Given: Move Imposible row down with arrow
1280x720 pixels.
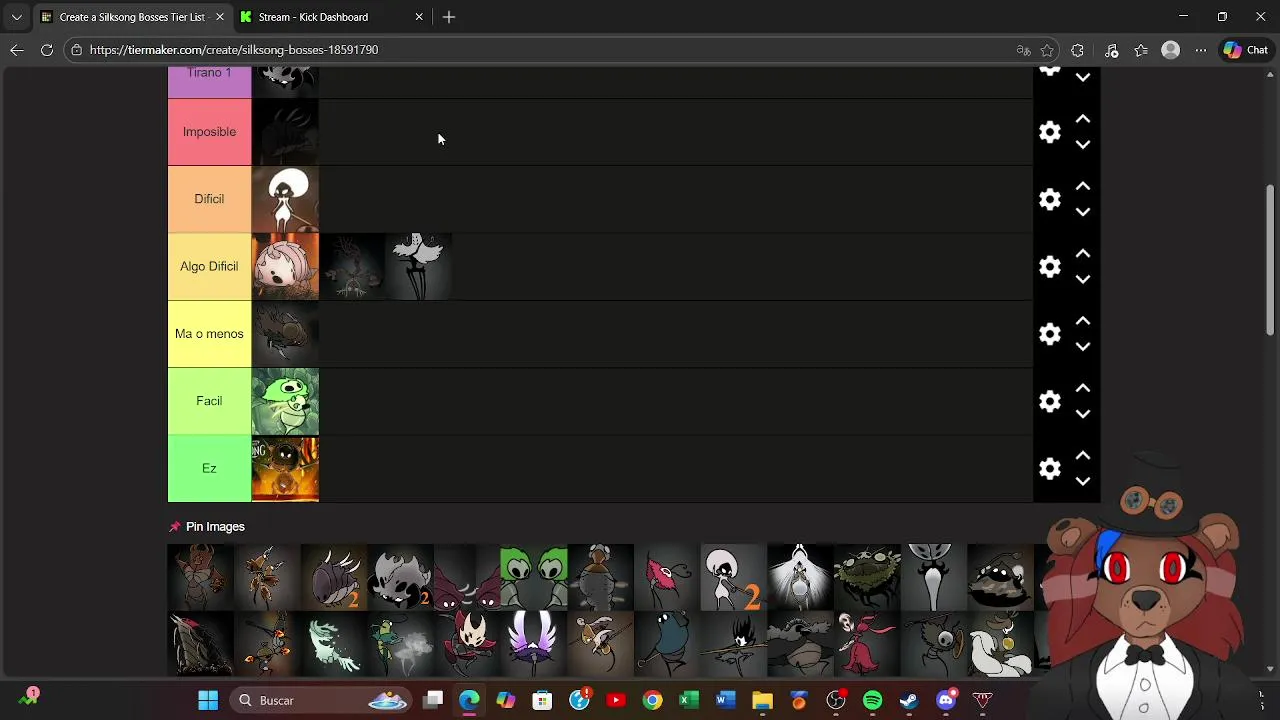Looking at the screenshot, I should tap(1083, 145).
